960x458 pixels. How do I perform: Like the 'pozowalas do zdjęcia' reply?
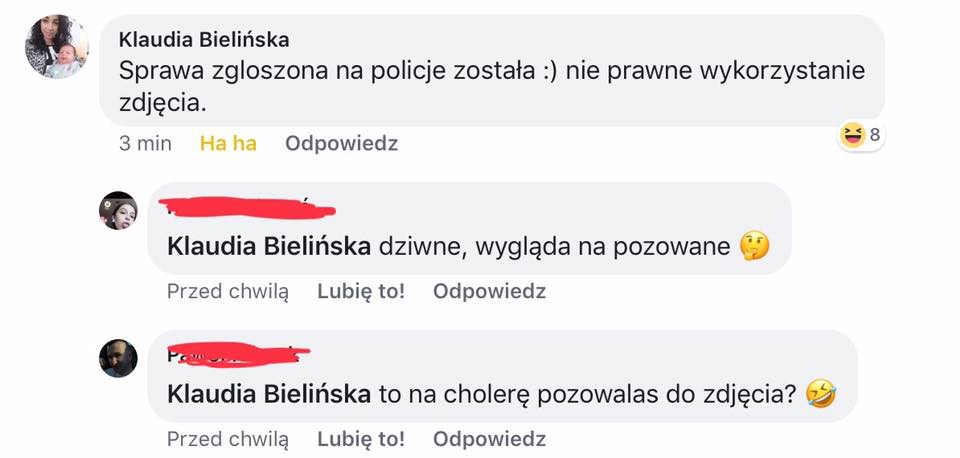click(x=360, y=439)
